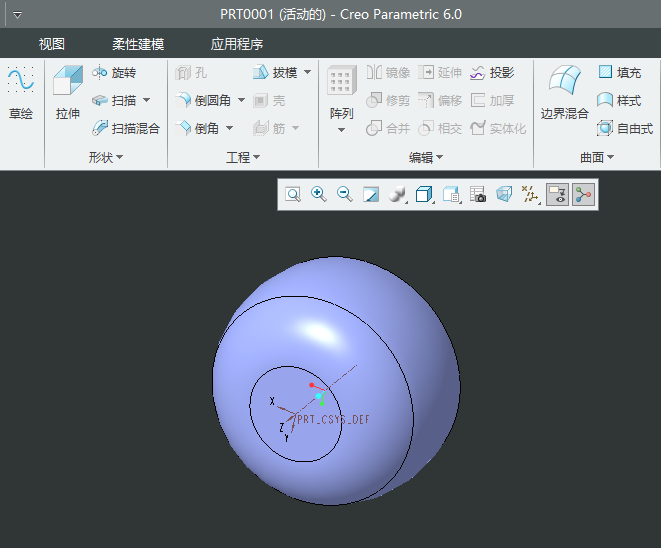Click the perspective view icon

point(504,195)
